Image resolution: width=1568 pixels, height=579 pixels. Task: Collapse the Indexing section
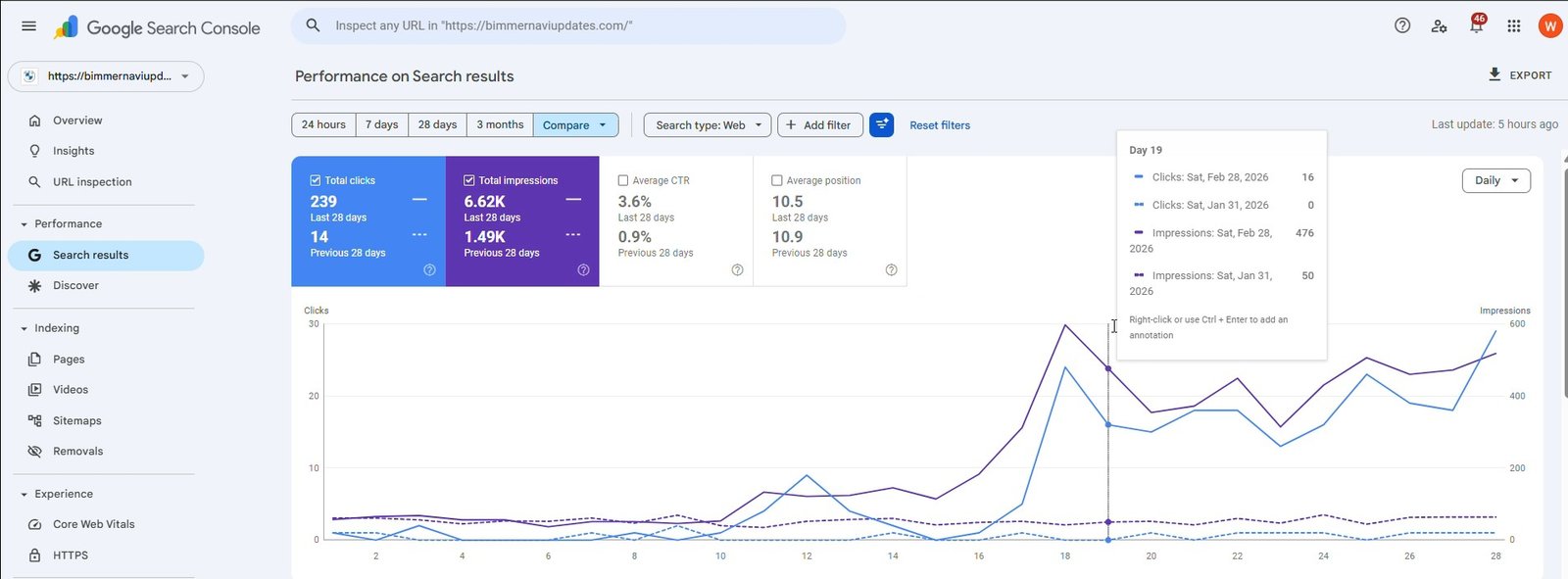point(24,328)
